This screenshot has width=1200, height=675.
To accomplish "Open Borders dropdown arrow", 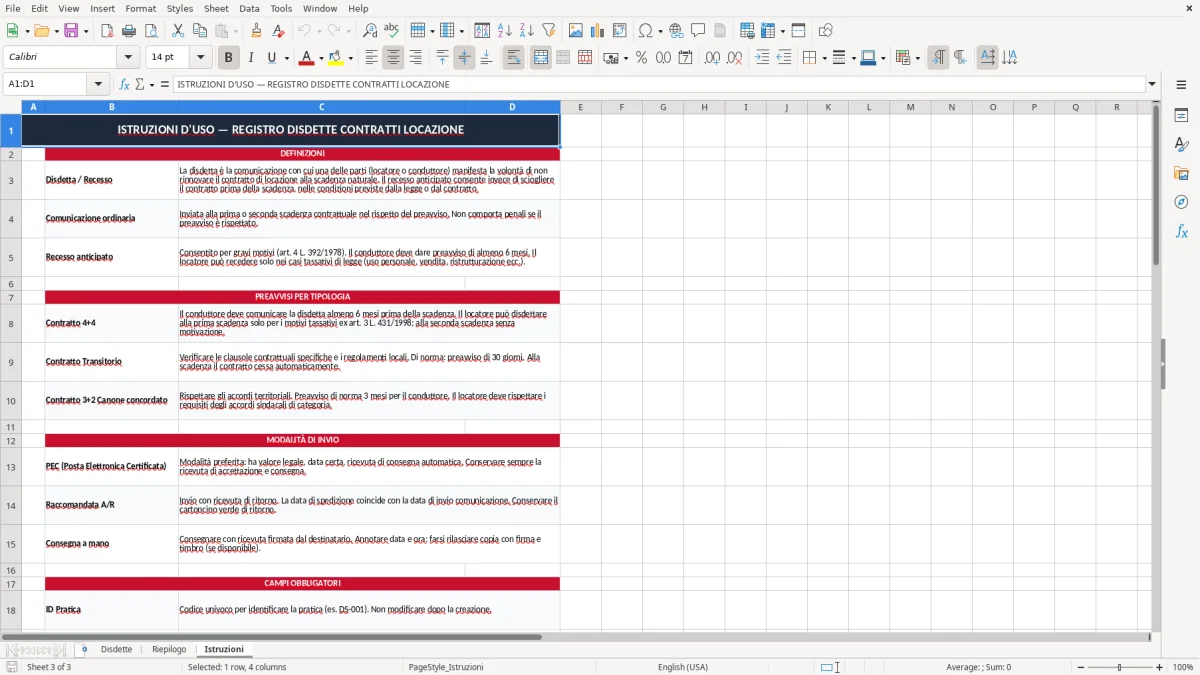I will pyautogui.click(x=826, y=58).
